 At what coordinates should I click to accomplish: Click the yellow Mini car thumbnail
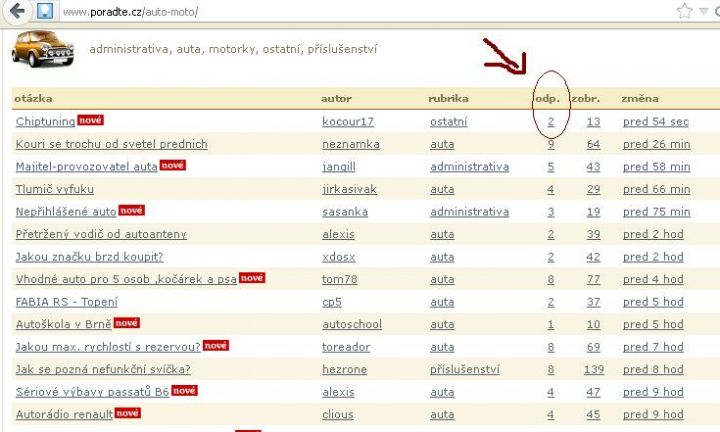tap(42, 49)
